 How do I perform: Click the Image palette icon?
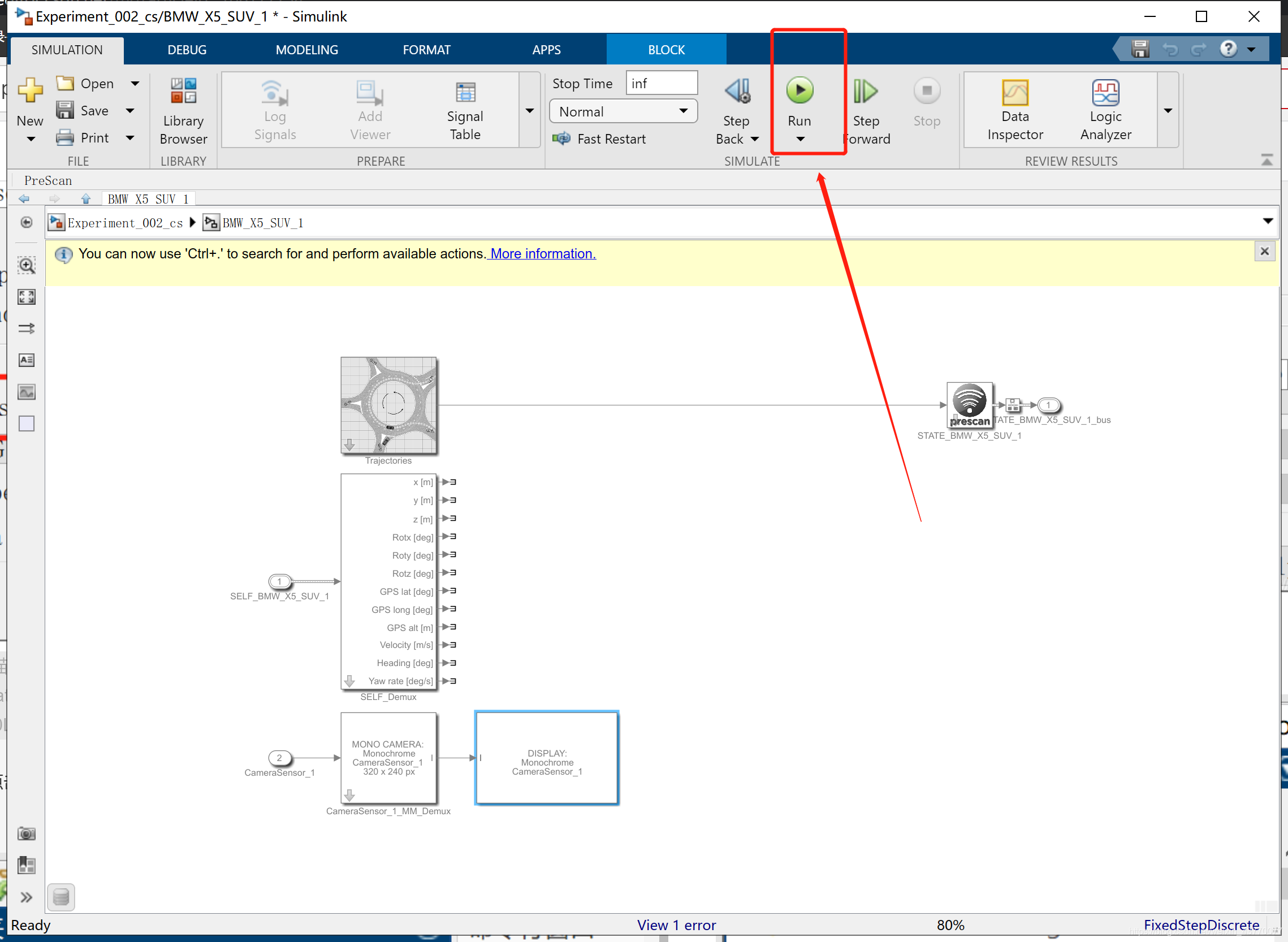tap(26, 392)
